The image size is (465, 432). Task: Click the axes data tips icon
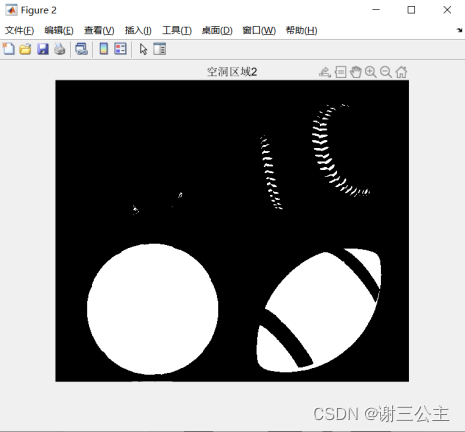coord(341,72)
